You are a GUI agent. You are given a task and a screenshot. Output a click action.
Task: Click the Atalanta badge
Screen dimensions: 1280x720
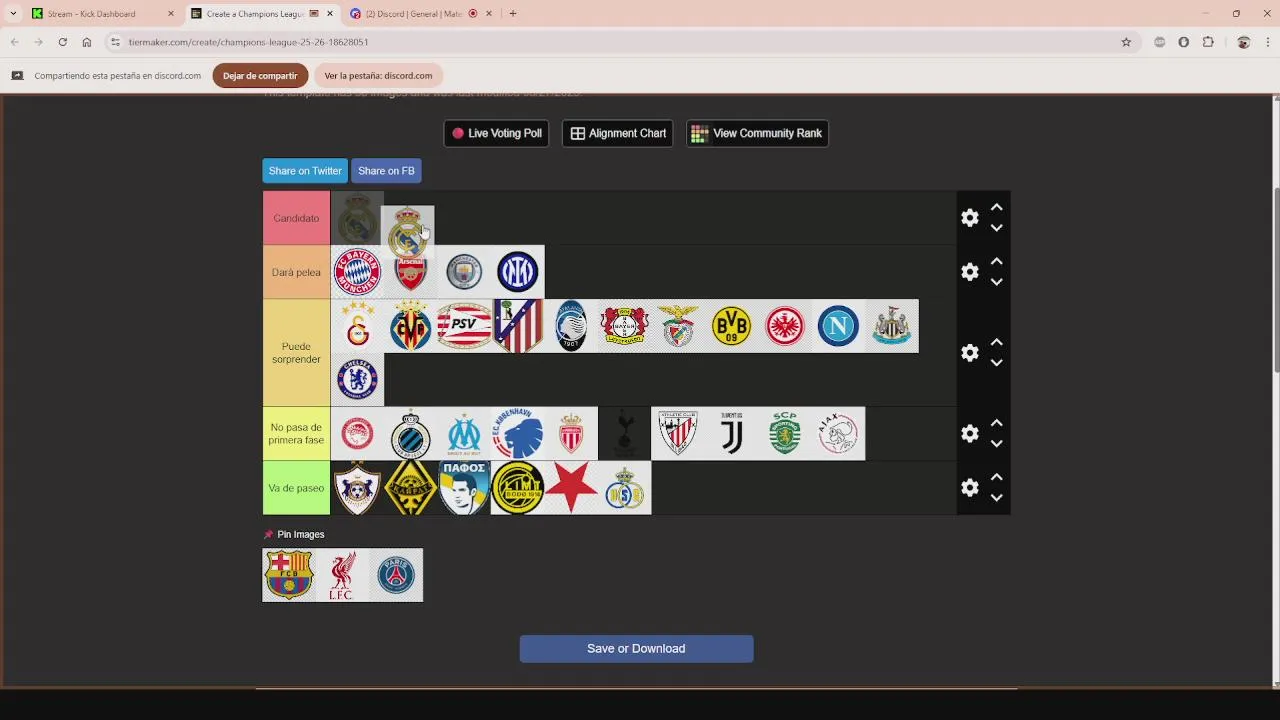click(571, 326)
